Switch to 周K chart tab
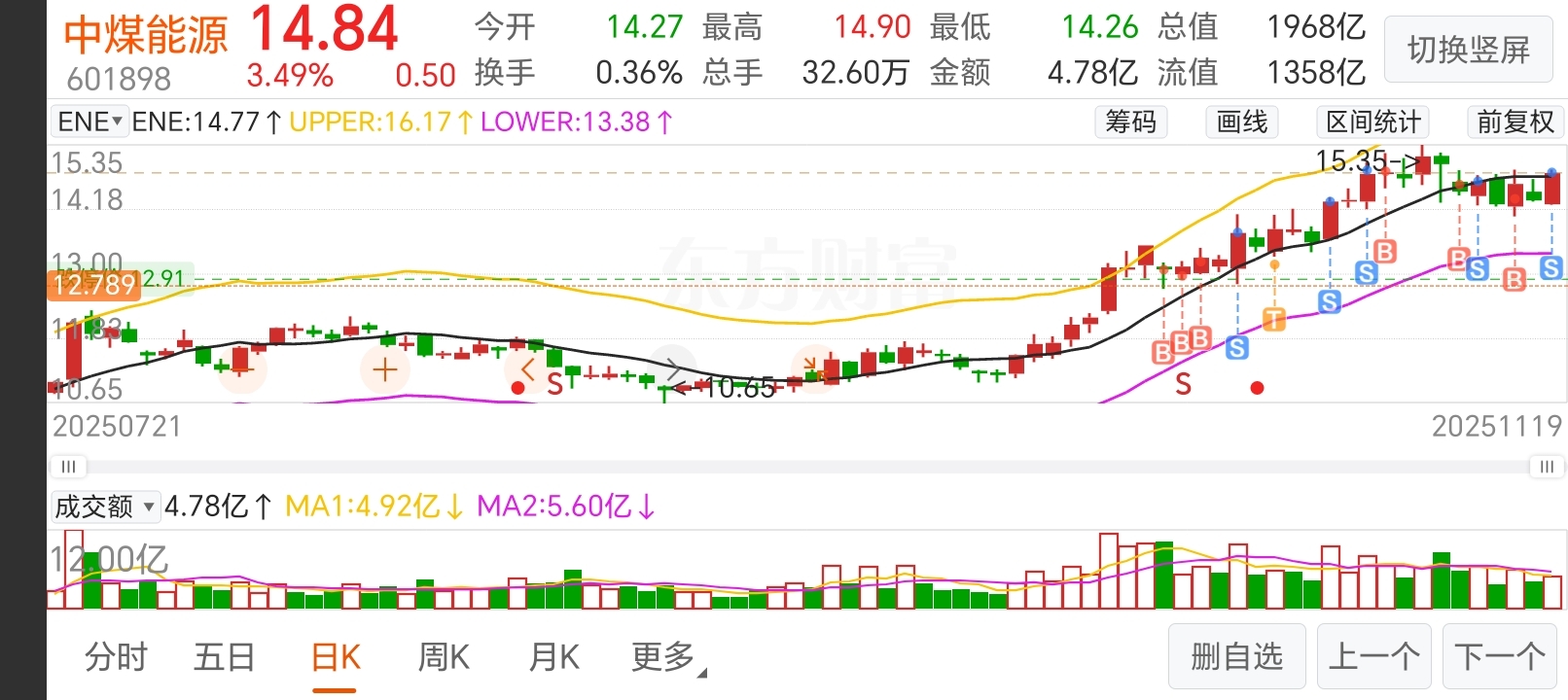The image size is (1568, 700). pos(444,658)
